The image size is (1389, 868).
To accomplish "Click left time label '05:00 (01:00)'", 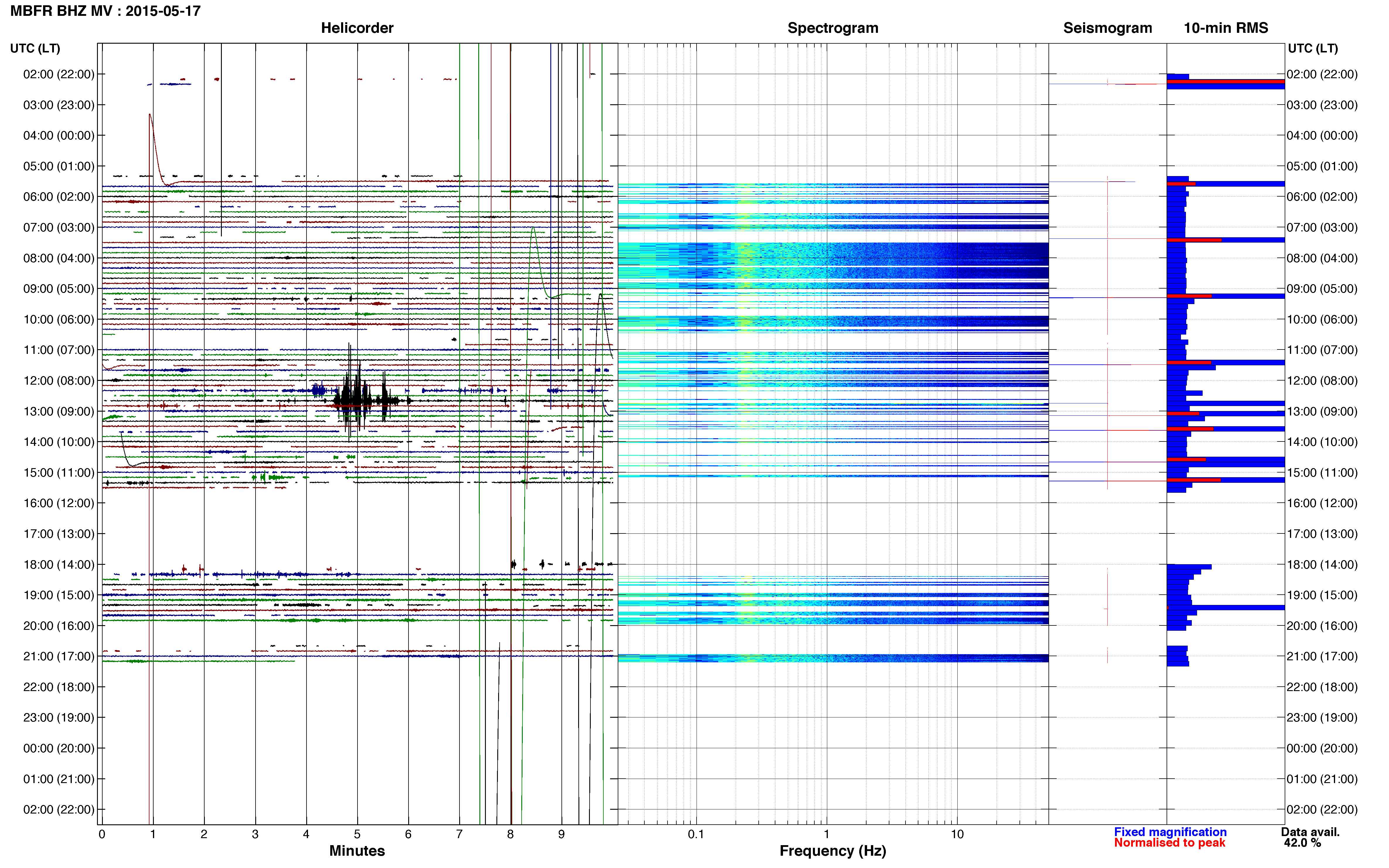I will pos(59,166).
